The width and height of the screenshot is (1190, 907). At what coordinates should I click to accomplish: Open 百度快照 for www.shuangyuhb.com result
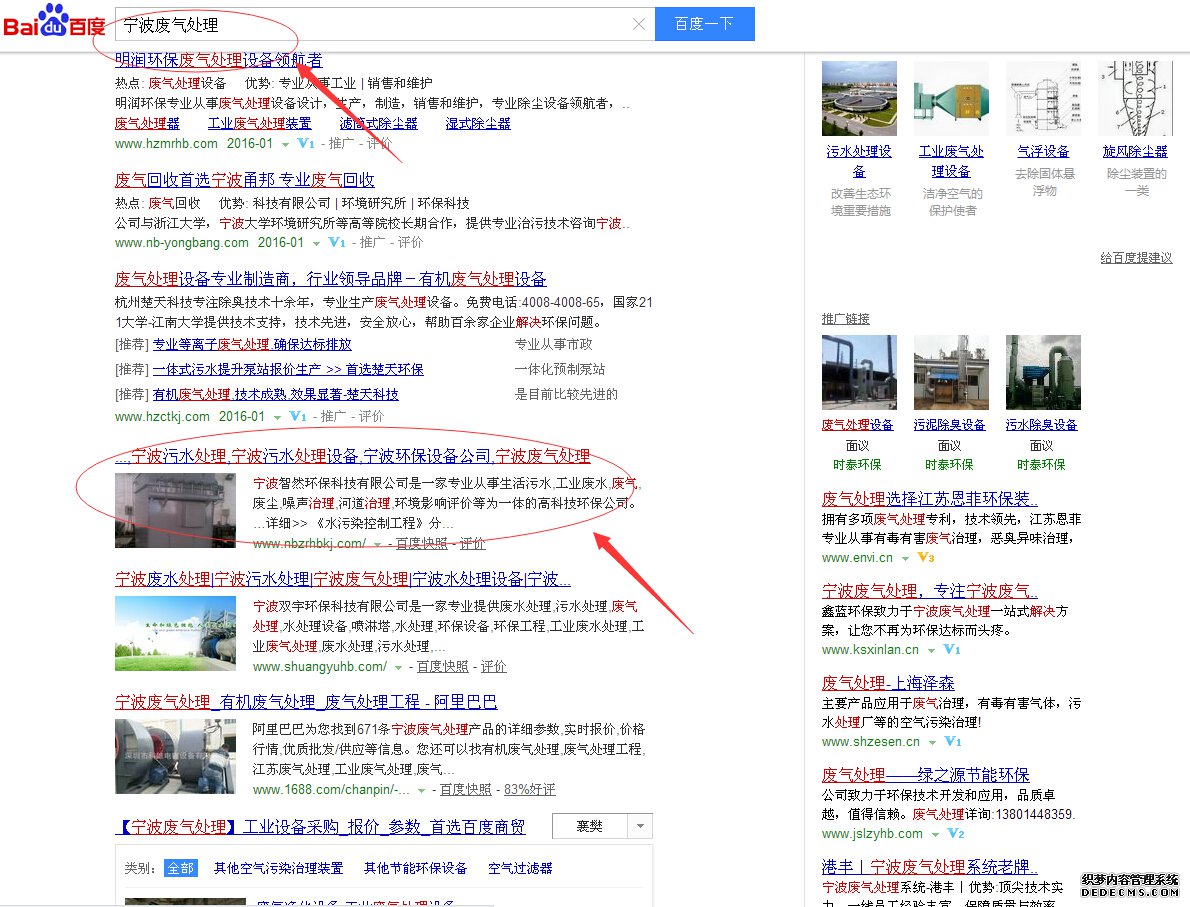tap(442, 667)
